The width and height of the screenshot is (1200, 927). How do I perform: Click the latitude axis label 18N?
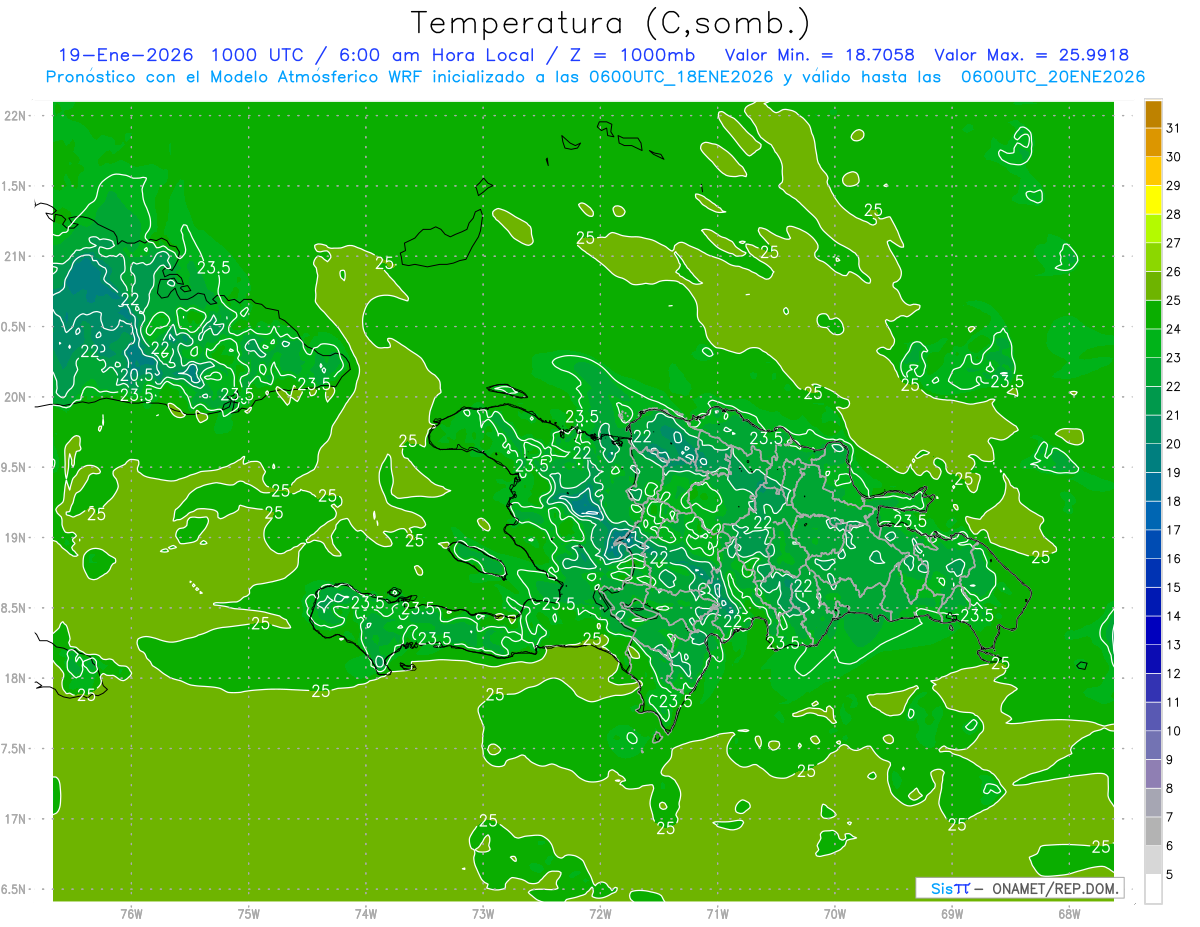click(15, 678)
